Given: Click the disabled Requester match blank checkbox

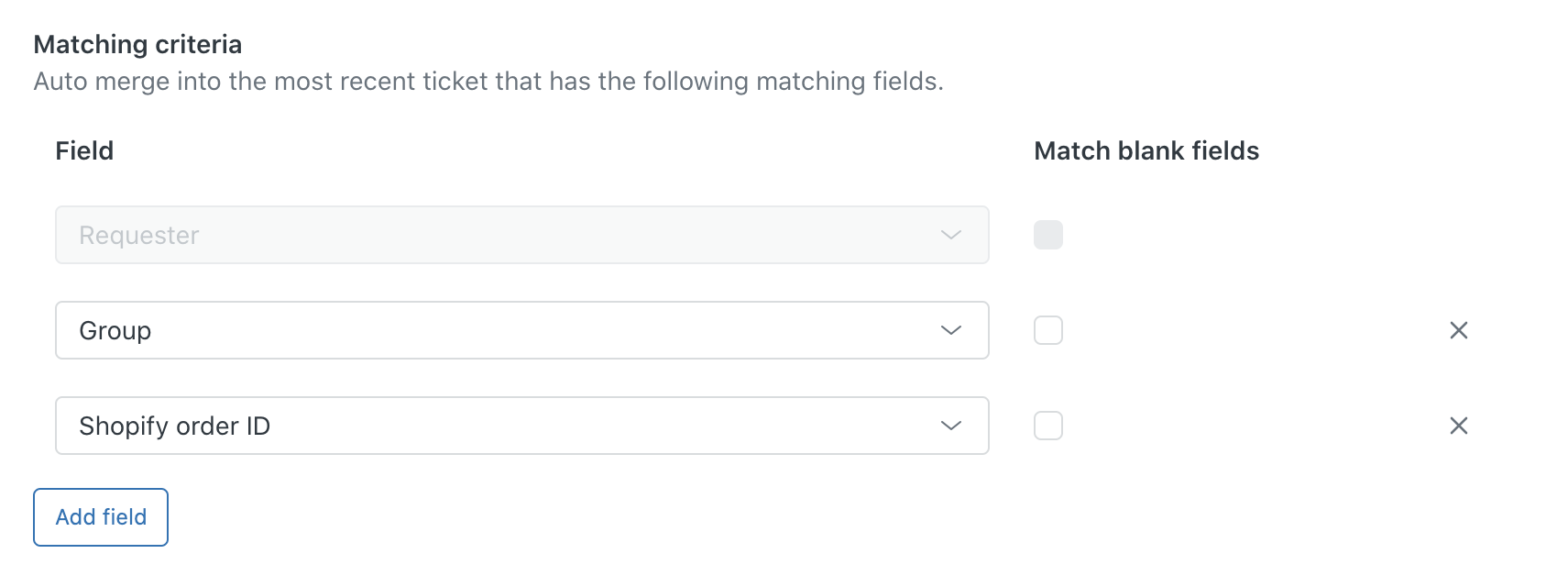Looking at the screenshot, I should [x=1047, y=235].
